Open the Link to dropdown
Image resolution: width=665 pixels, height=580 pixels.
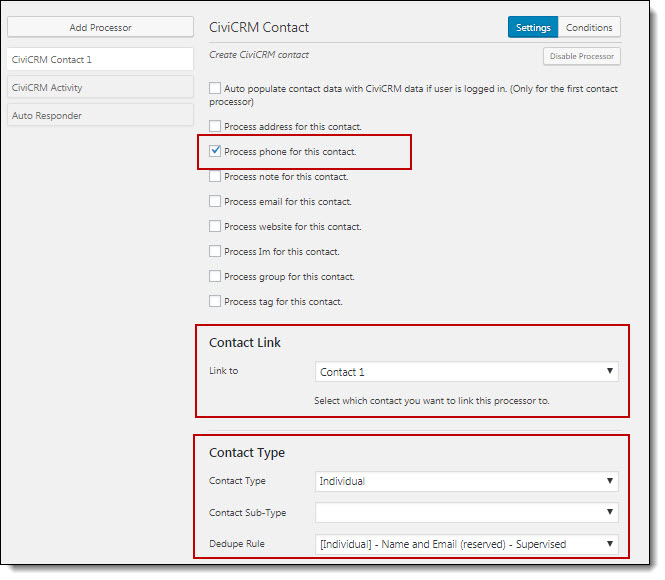[467, 372]
